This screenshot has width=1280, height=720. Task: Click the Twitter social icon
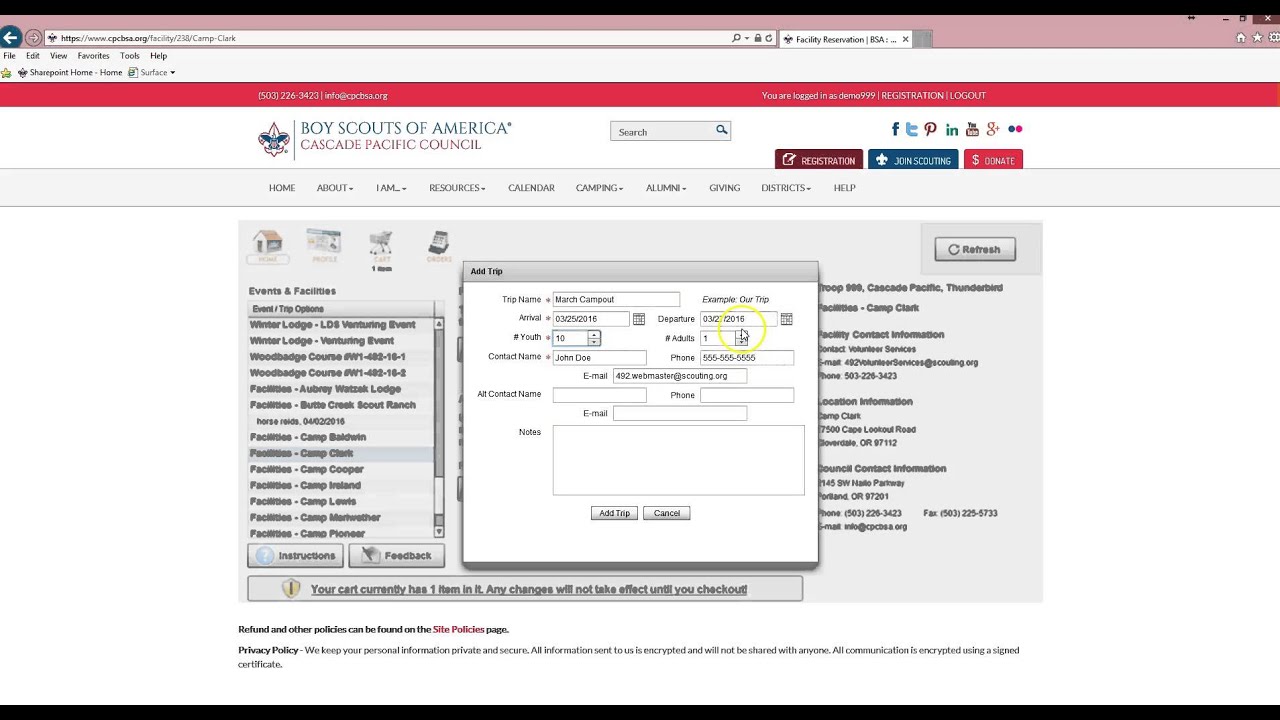pos(912,129)
